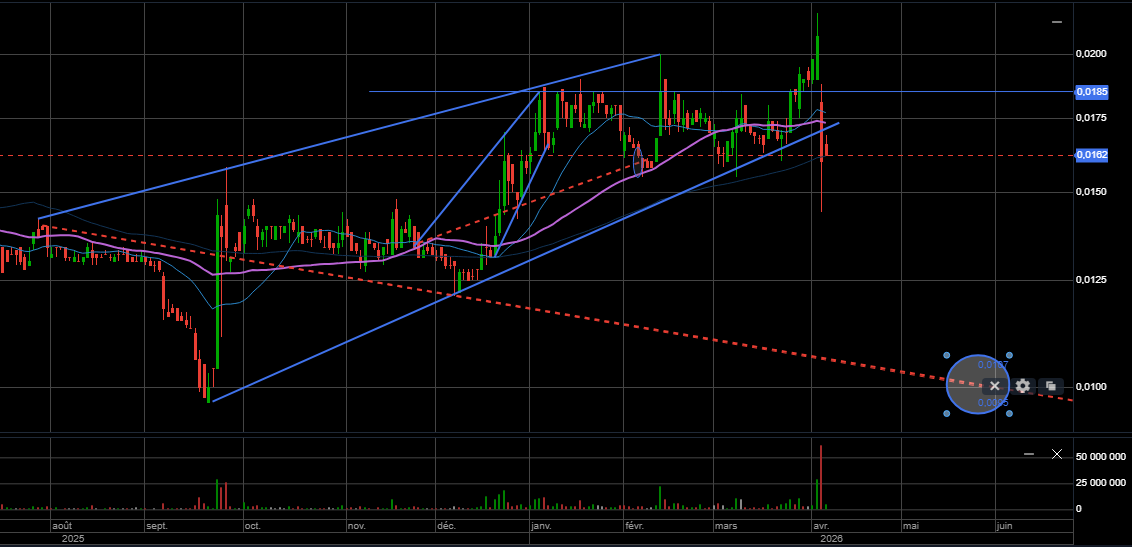
Task: Click the 25 000 000 volume axis label
Action: pyautogui.click(x=1101, y=483)
